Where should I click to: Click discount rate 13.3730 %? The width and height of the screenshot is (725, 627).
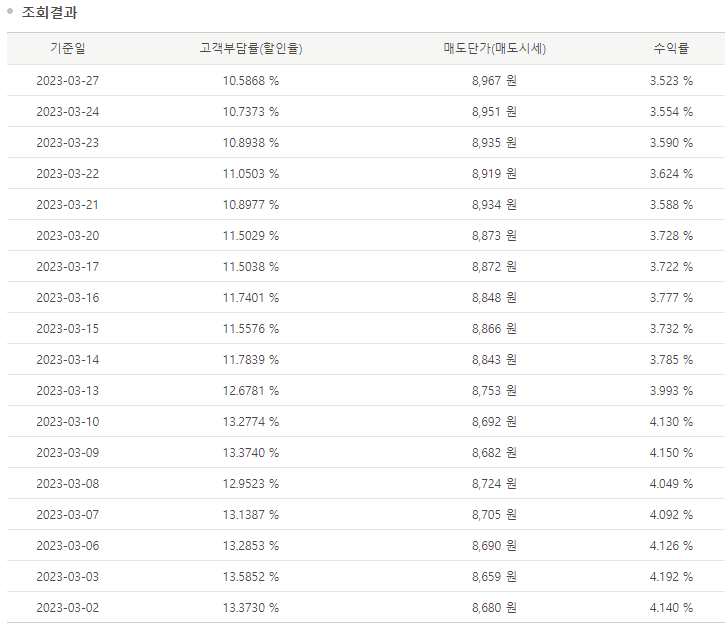(251, 607)
